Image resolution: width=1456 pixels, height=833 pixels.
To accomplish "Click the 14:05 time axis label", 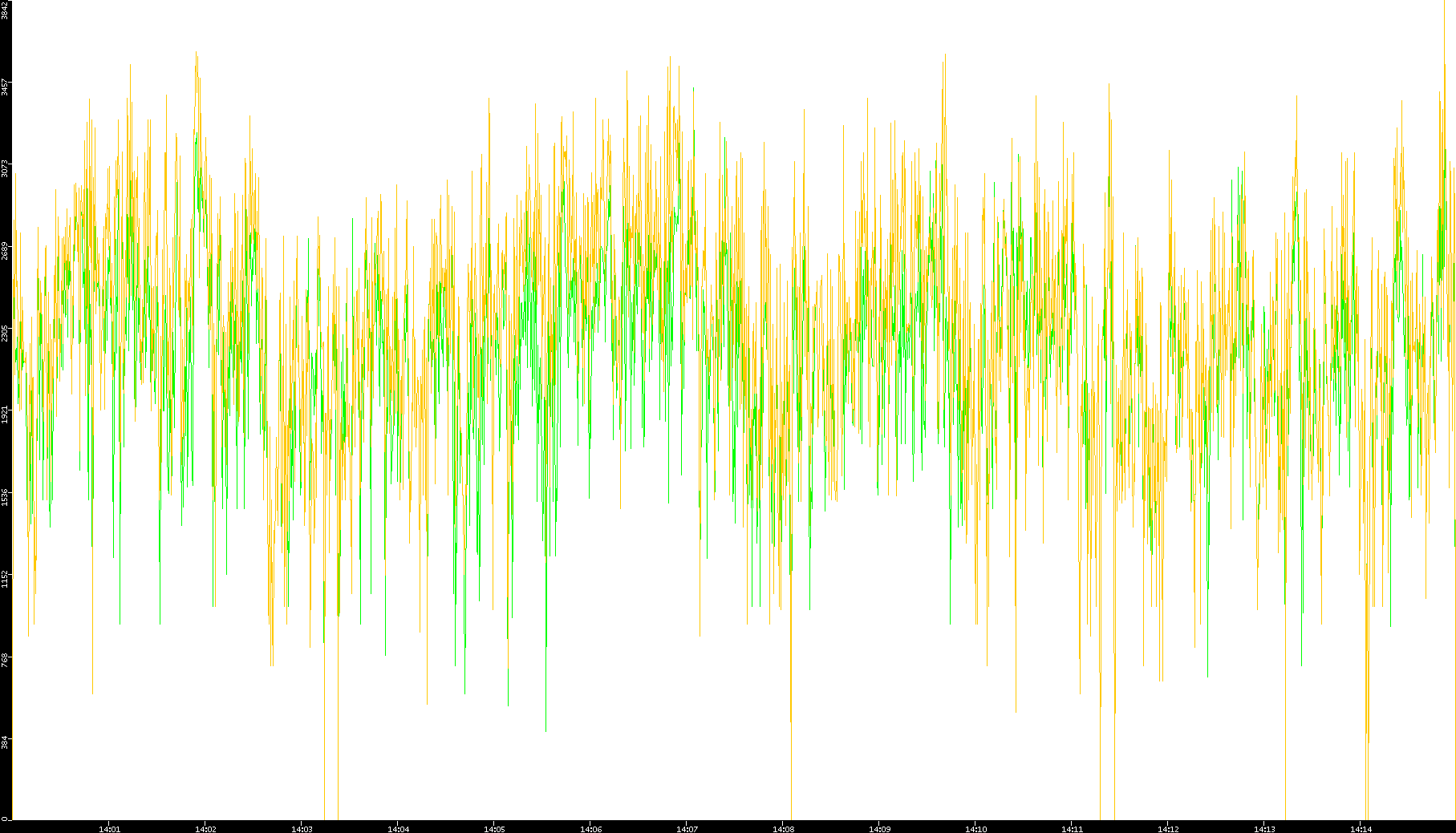I will (494, 829).
